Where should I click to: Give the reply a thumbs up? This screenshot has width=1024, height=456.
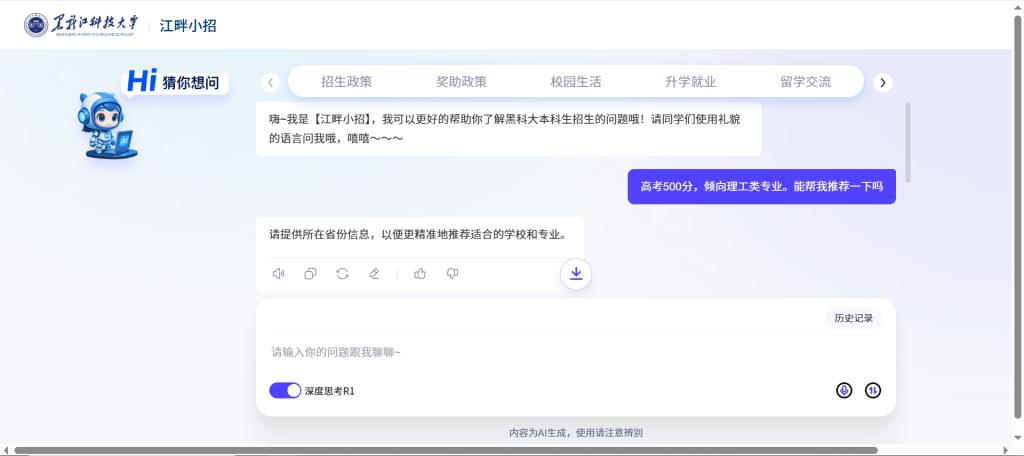coord(420,274)
